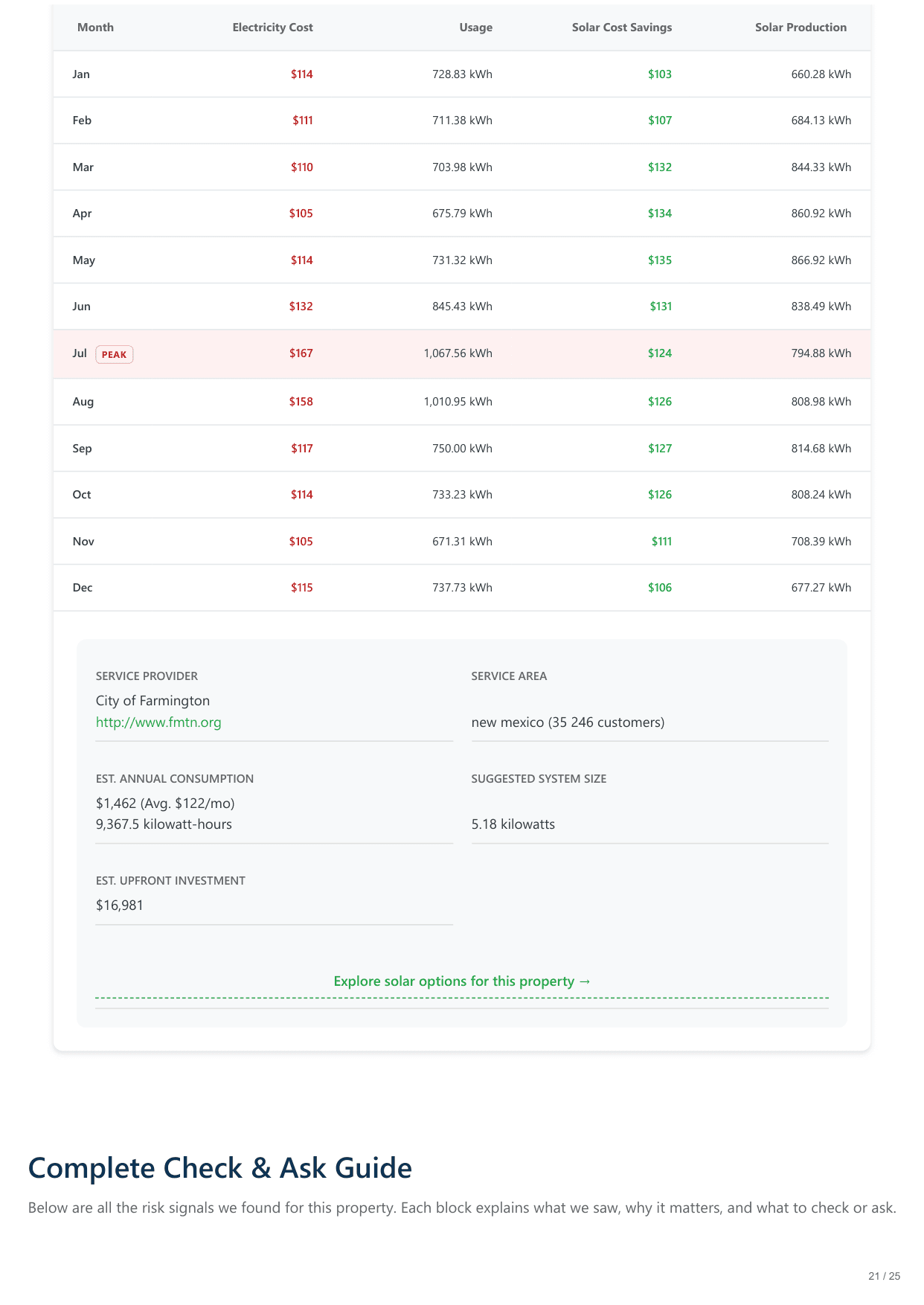Select the Jan row month label
The width and height of the screenshot is (924, 1305).
tap(81, 74)
